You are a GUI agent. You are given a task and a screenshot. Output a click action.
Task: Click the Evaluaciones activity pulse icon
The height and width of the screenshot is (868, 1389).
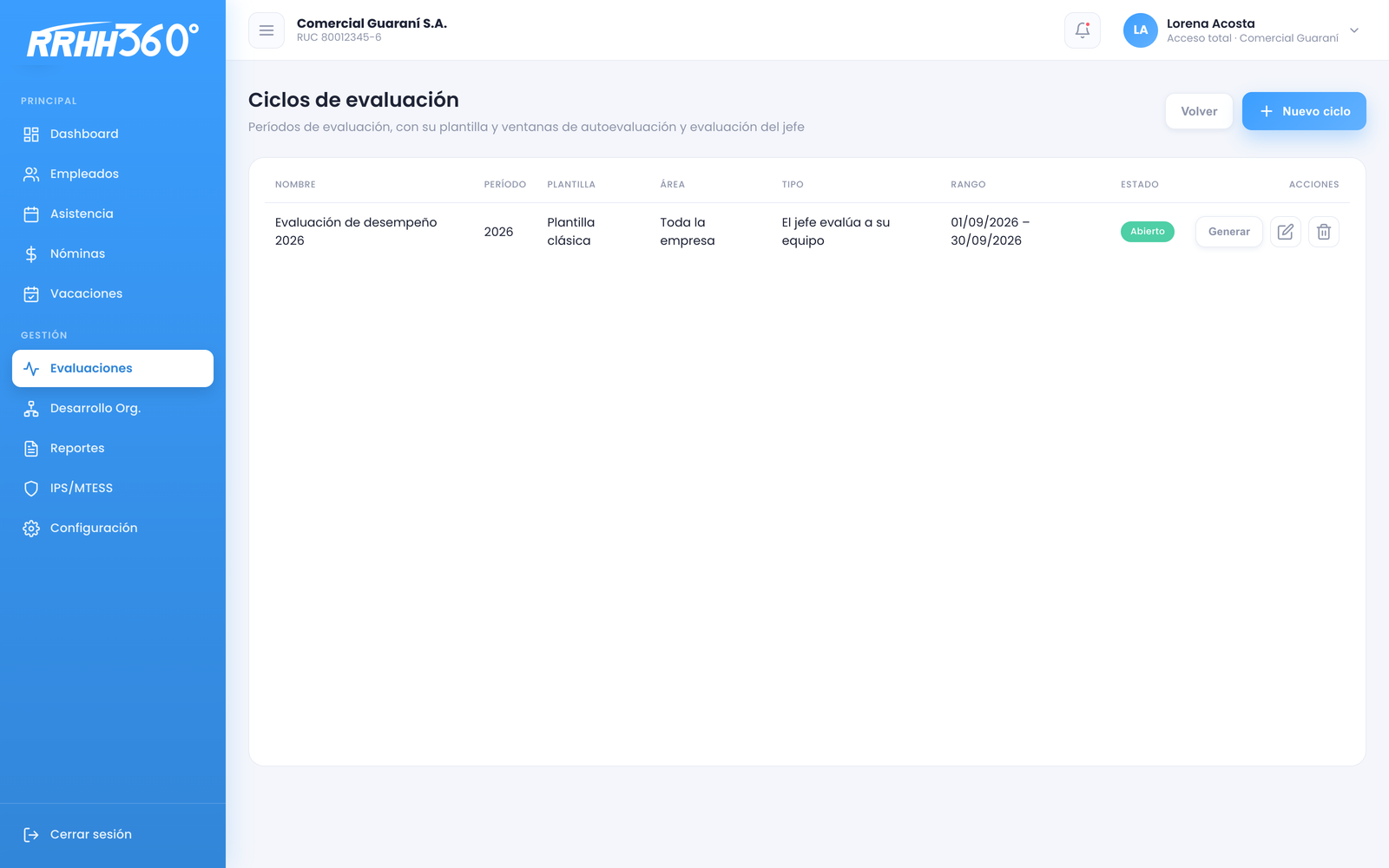tap(31, 368)
